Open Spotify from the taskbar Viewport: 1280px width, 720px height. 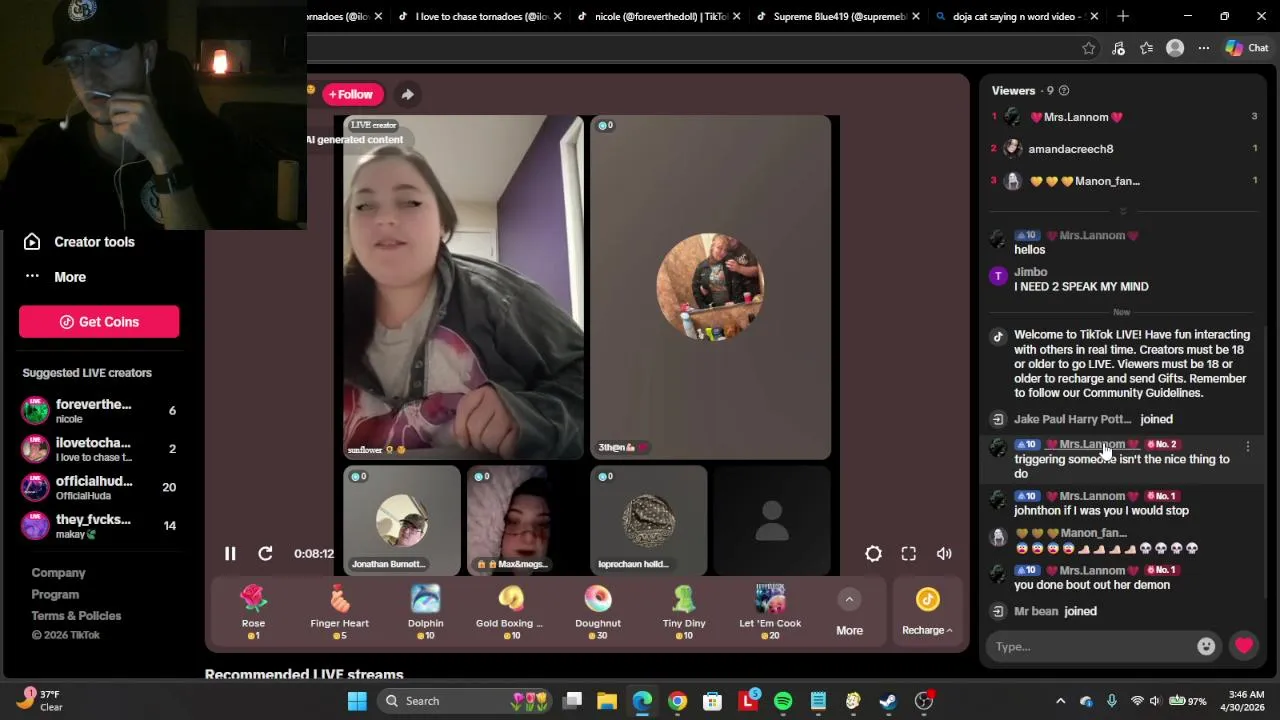pyautogui.click(x=783, y=701)
